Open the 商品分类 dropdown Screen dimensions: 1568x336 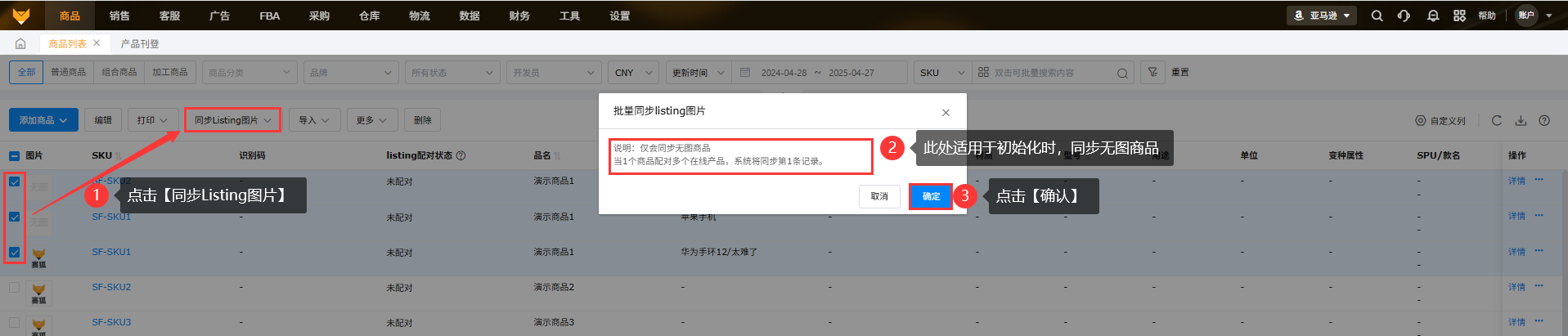(249, 72)
